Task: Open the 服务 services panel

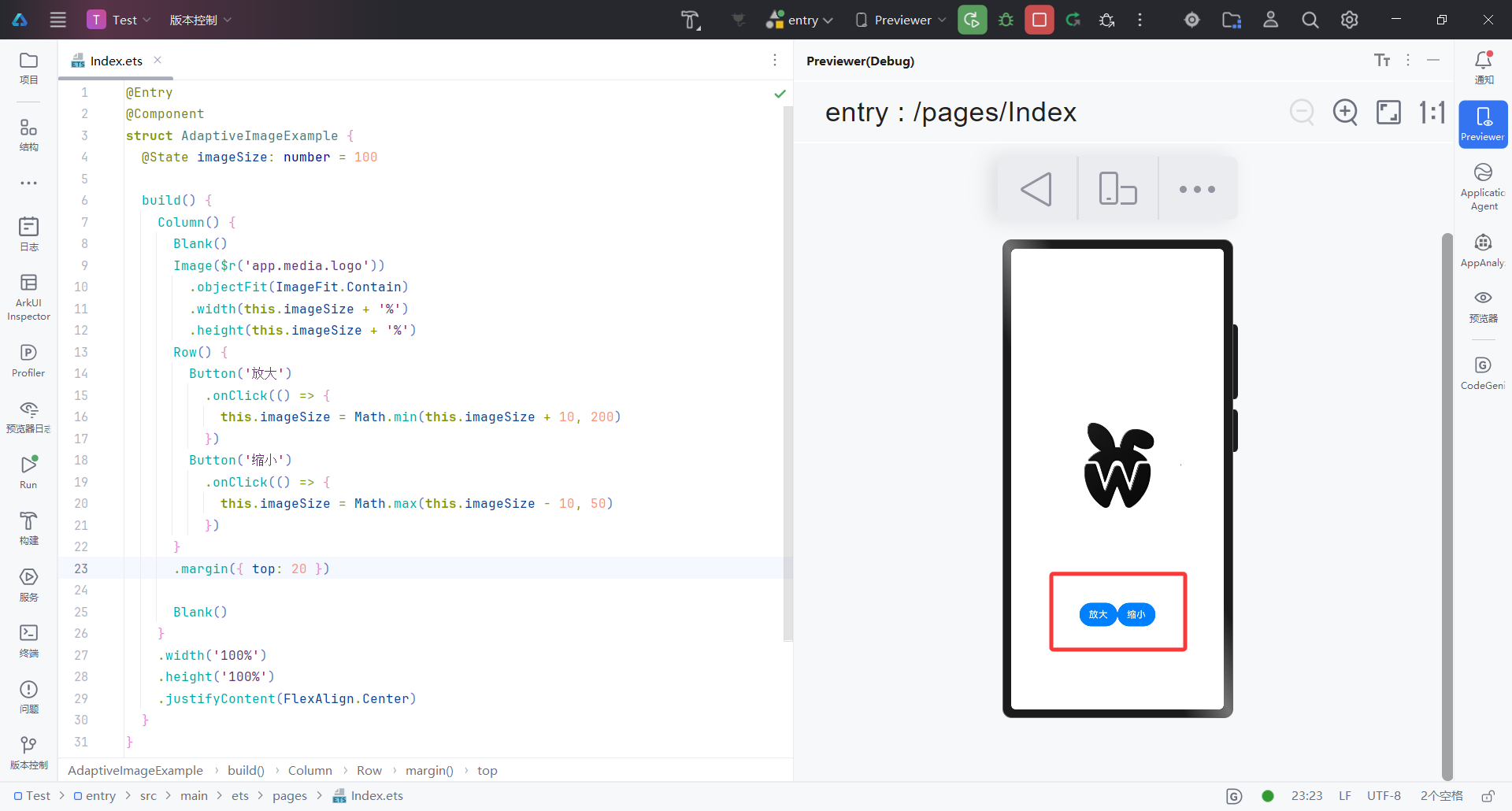Action: tap(28, 584)
